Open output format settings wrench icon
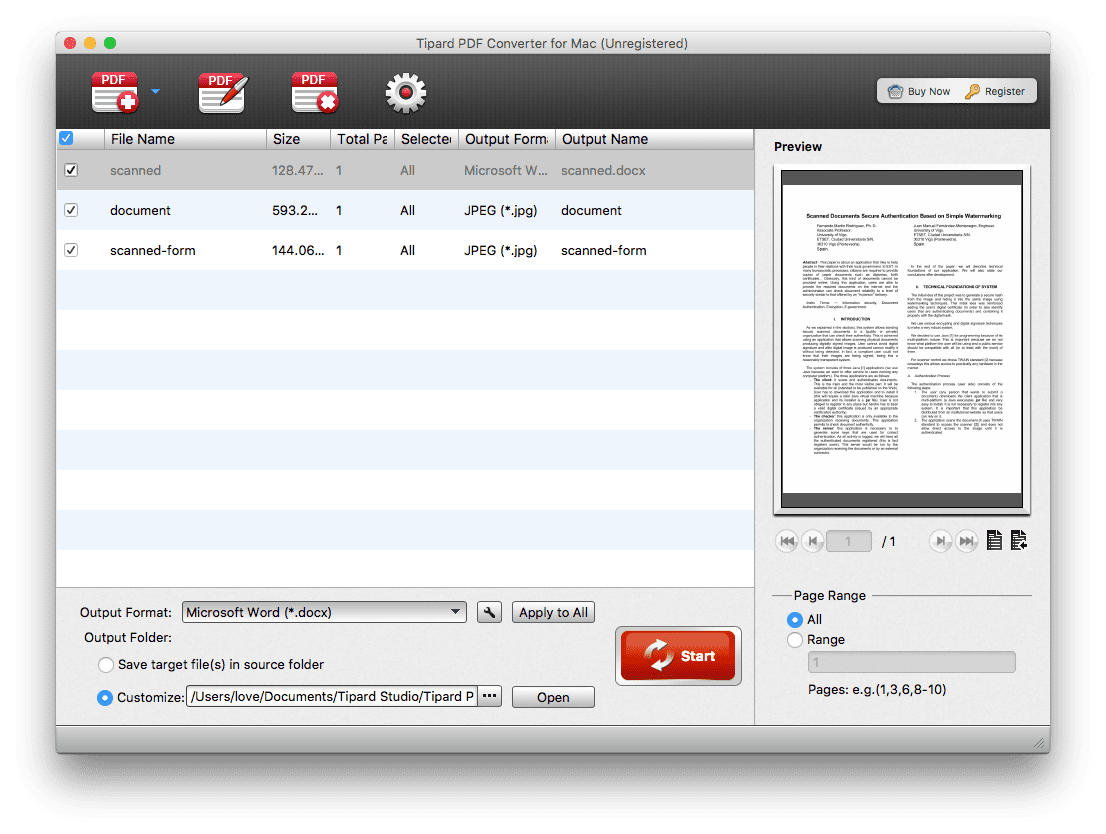 (x=489, y=612)
